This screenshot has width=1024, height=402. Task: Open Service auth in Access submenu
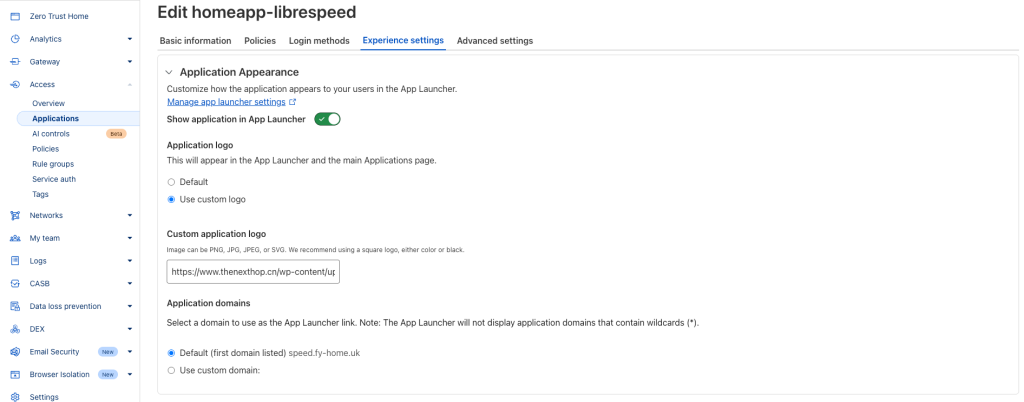pos(52,179)
